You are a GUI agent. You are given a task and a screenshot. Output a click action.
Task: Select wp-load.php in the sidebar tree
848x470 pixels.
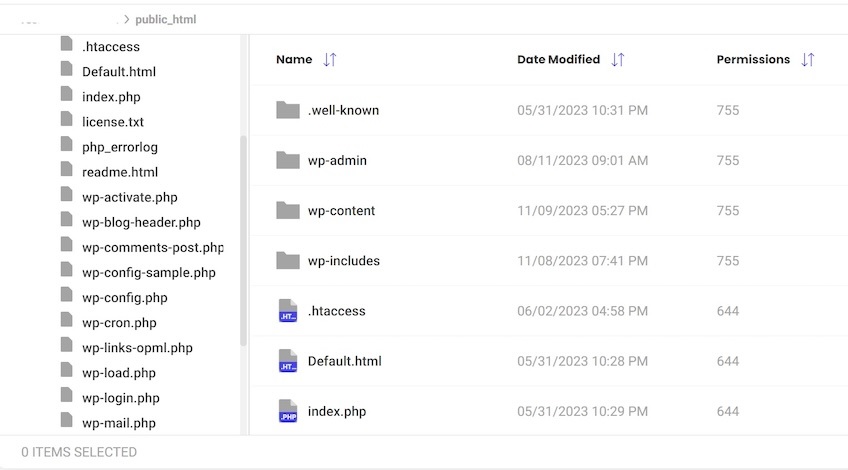pyautogui.click(x=119, y=373)
